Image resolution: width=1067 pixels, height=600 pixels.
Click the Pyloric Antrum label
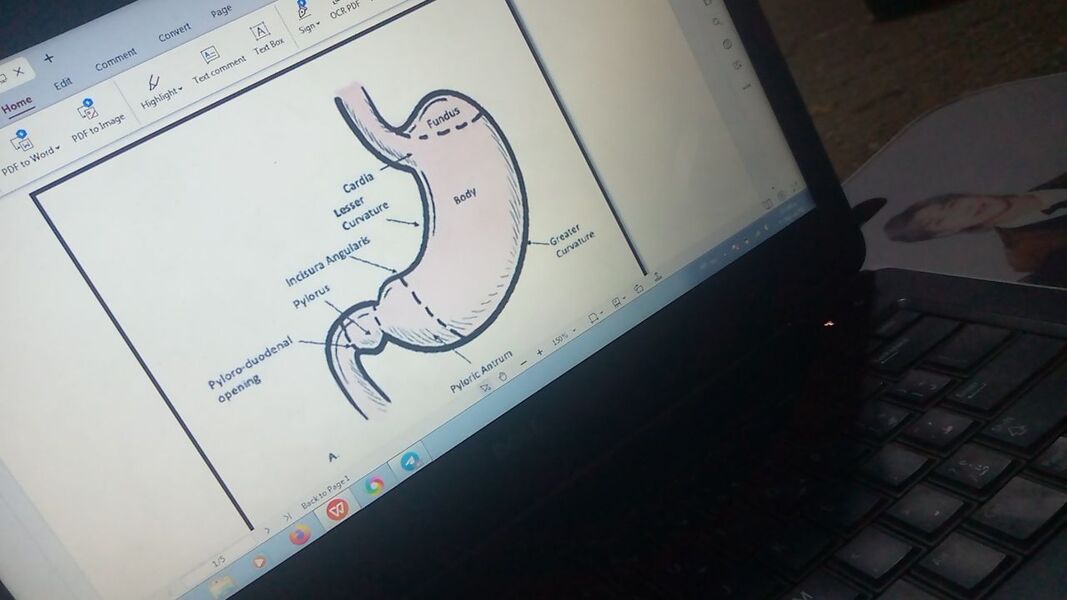[x=481, y=372]
